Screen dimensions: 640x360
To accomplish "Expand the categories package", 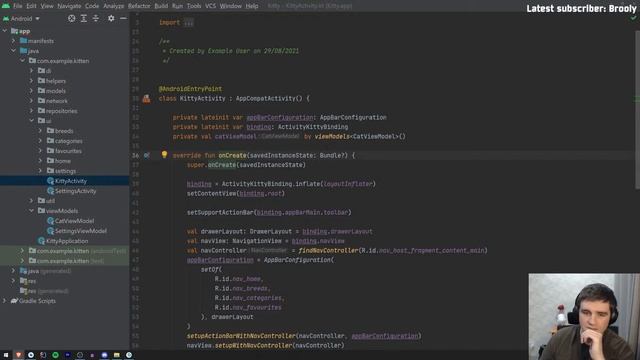I will tap(40, 141).
